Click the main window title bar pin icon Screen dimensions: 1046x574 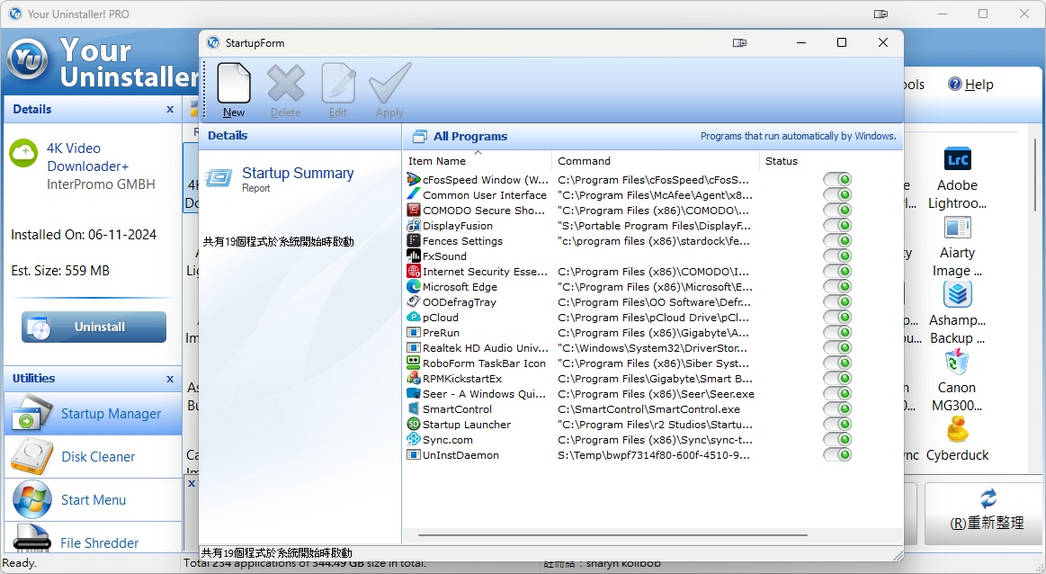click(881, 14)
